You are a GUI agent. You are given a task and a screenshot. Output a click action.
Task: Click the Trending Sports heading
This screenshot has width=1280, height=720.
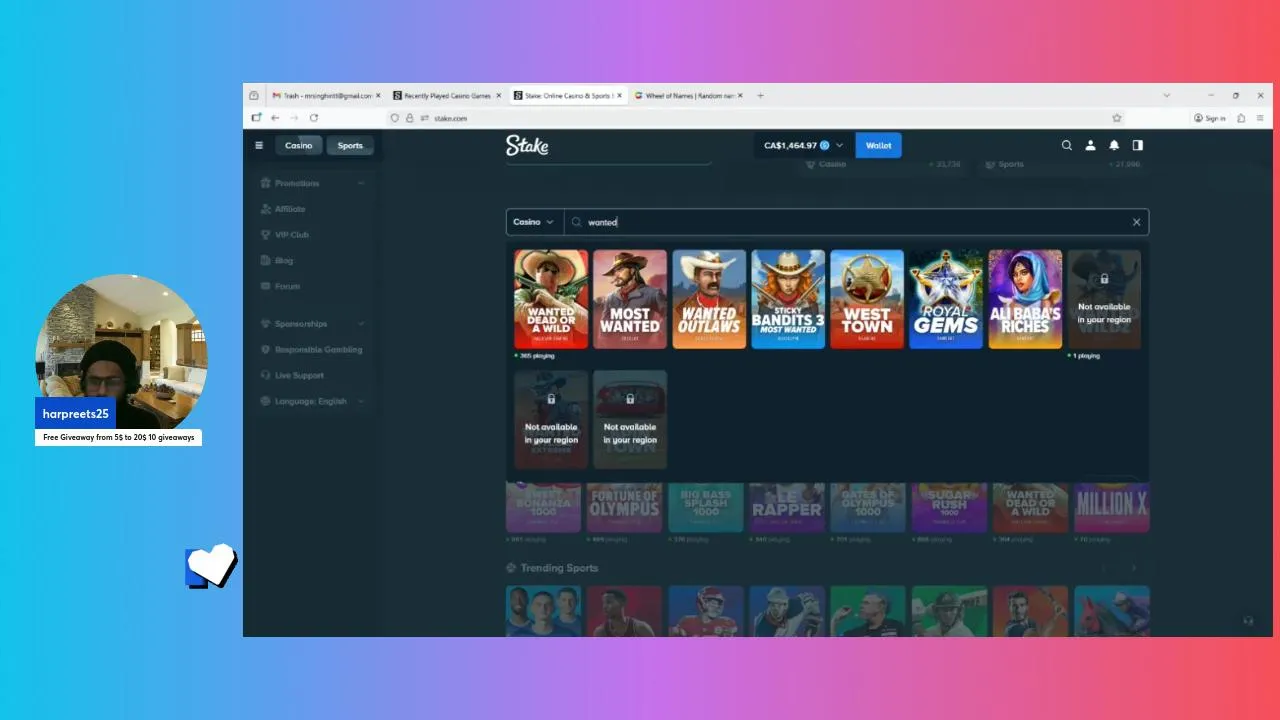pos(559,568)
